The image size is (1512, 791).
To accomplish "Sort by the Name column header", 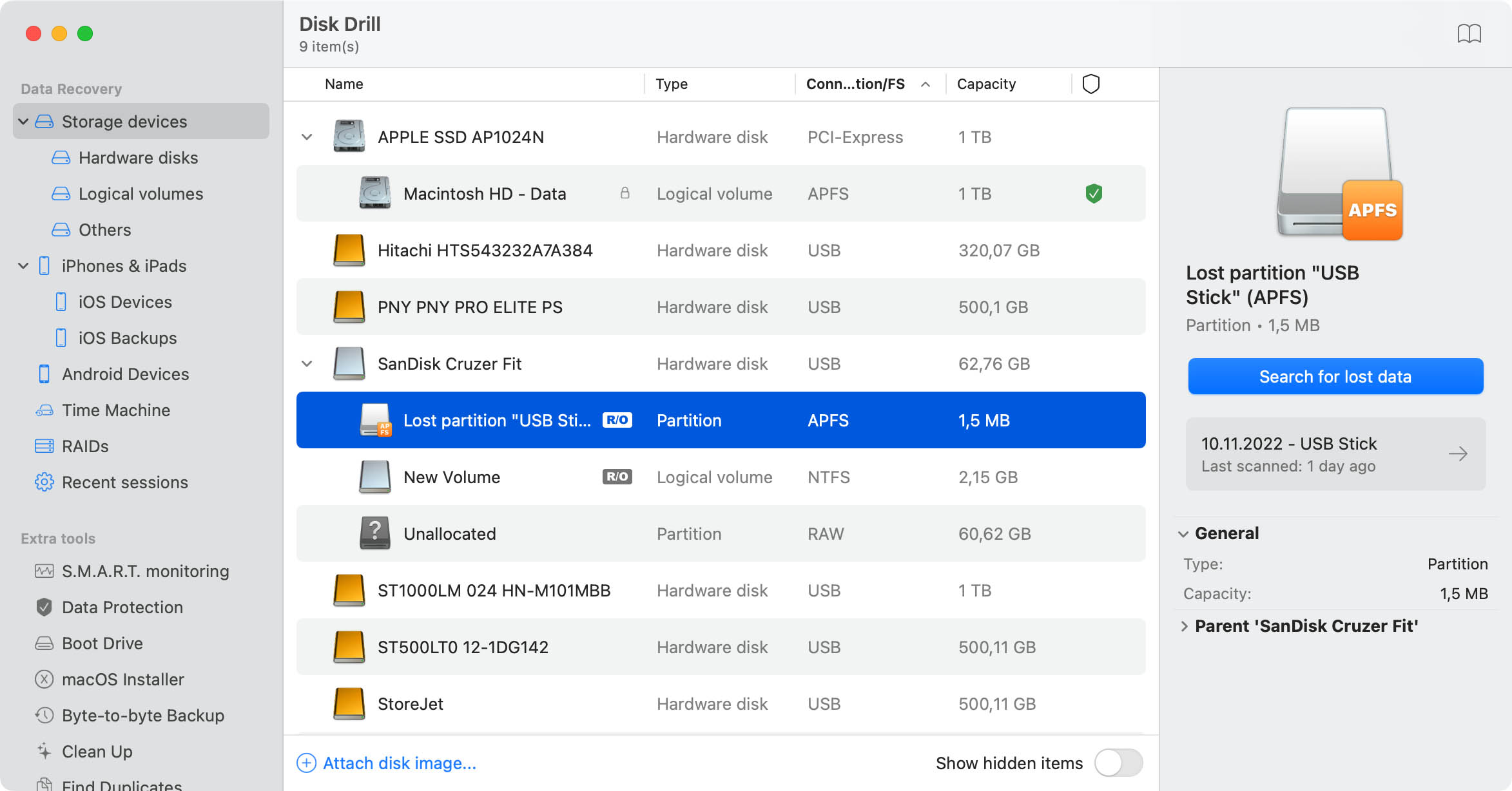I will (344, 84).
